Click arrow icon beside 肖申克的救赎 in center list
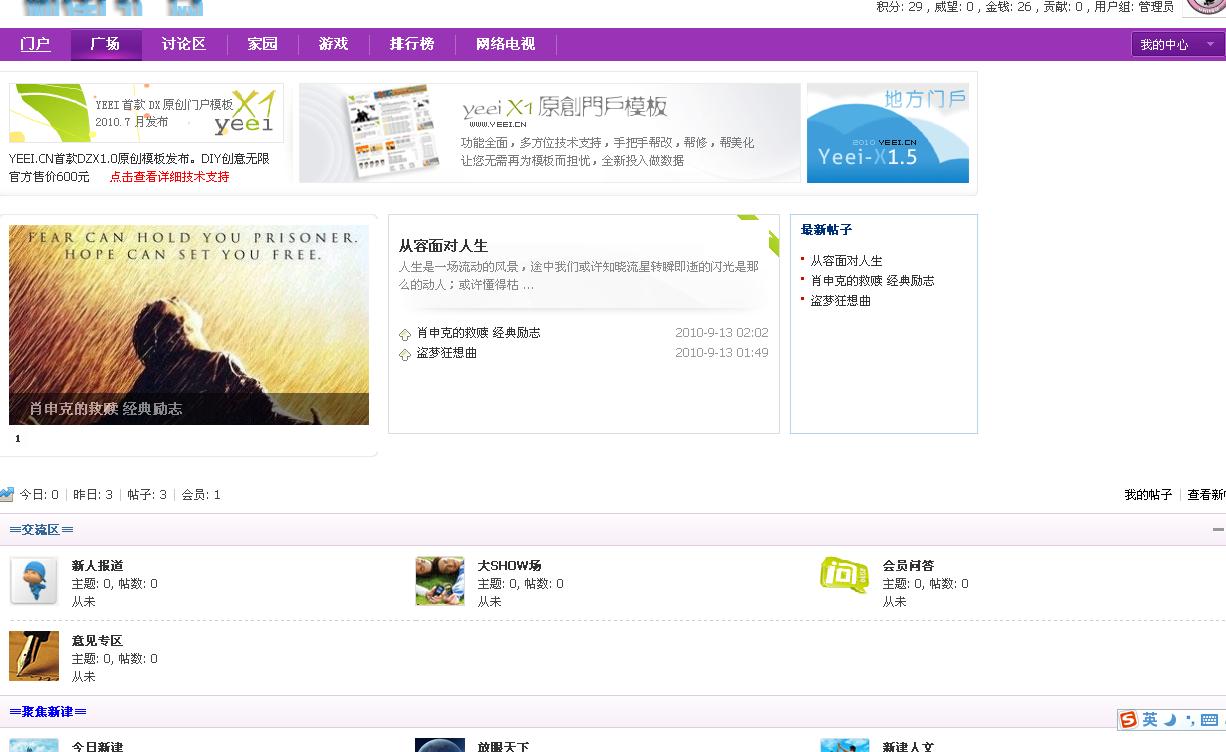Viewport: 1226px width, 752px height. point(405,334)
